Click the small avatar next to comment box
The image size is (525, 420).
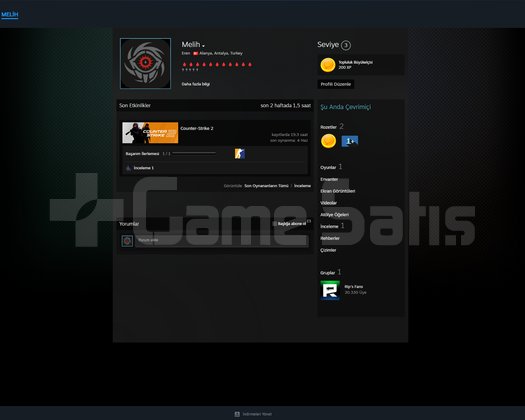click(127, 240)
